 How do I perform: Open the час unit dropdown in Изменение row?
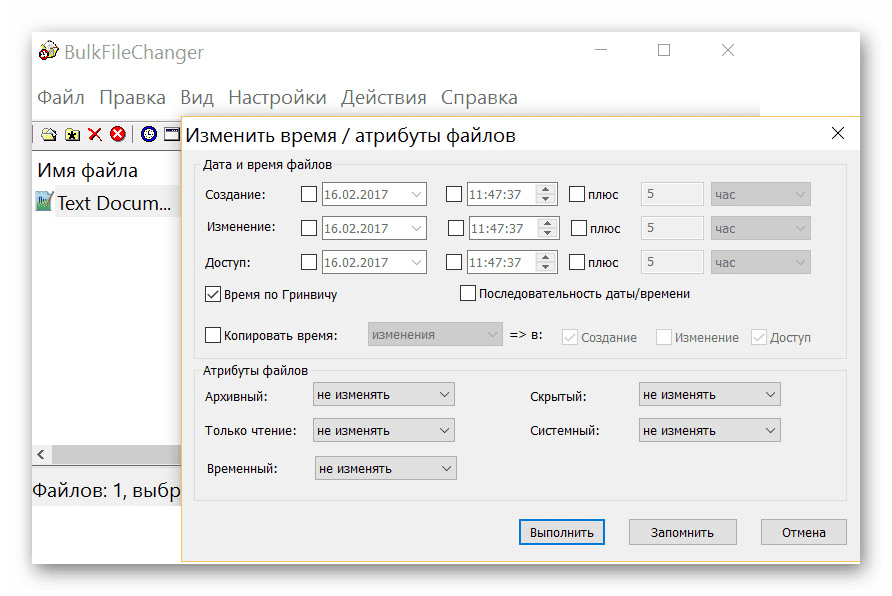pyautogui.click(x=761, y=229)
